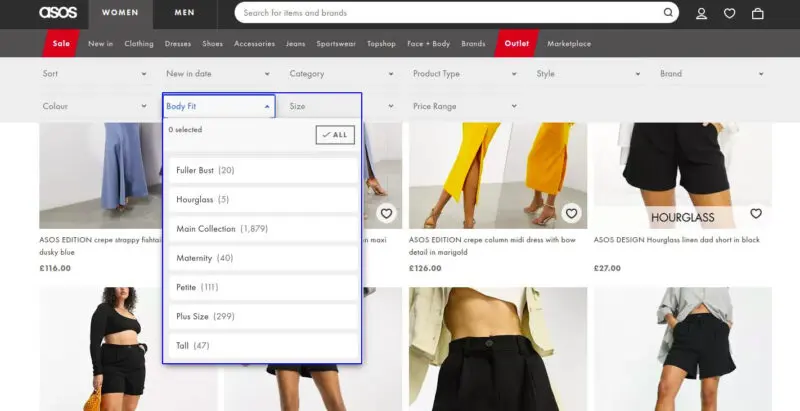This screenshot has height=411, width=800.
Task: Open the red Sale link
Action: click(x=61, y=44)
